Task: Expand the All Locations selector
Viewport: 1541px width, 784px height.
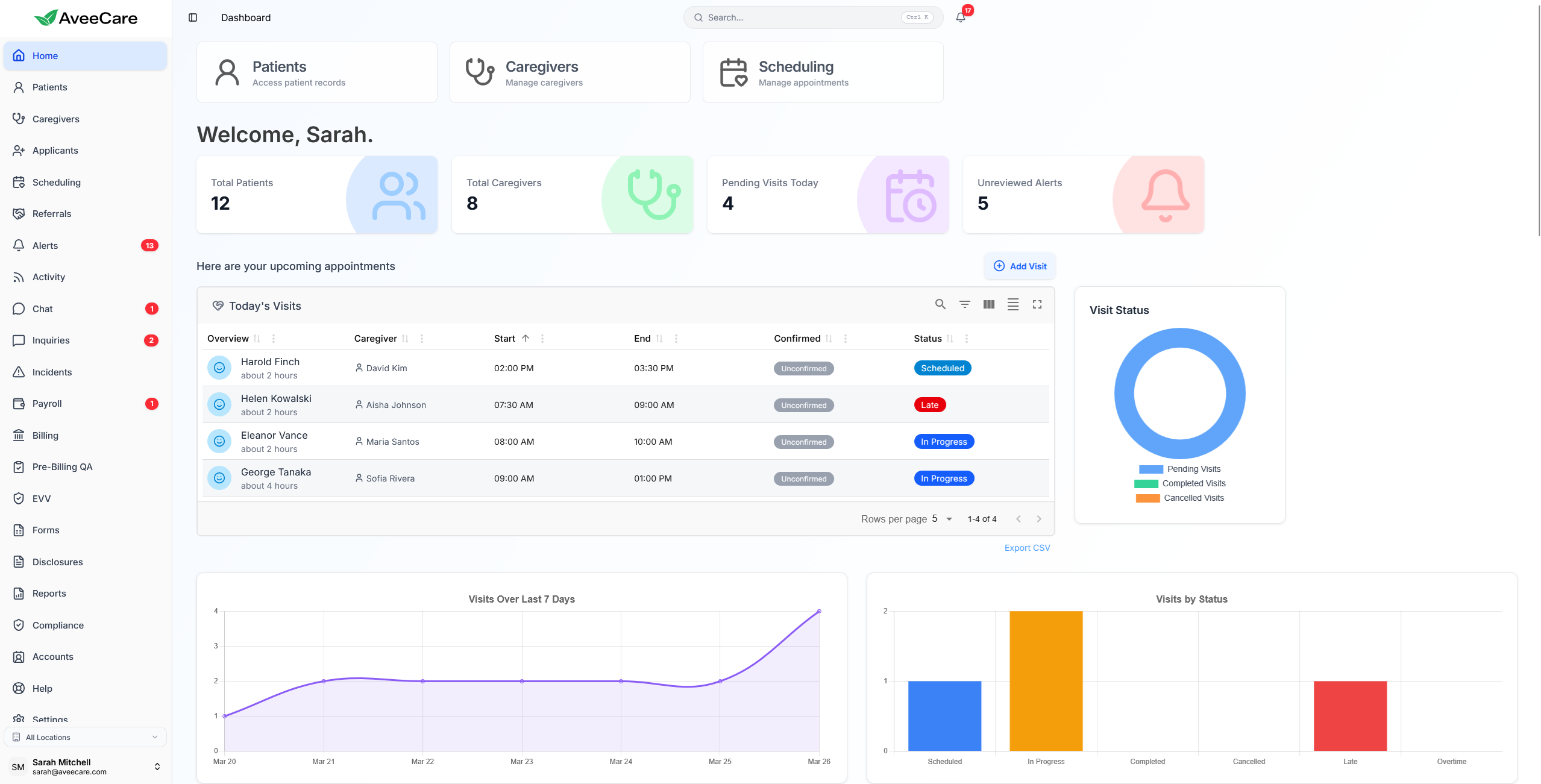Action: [x=85, y=737]
